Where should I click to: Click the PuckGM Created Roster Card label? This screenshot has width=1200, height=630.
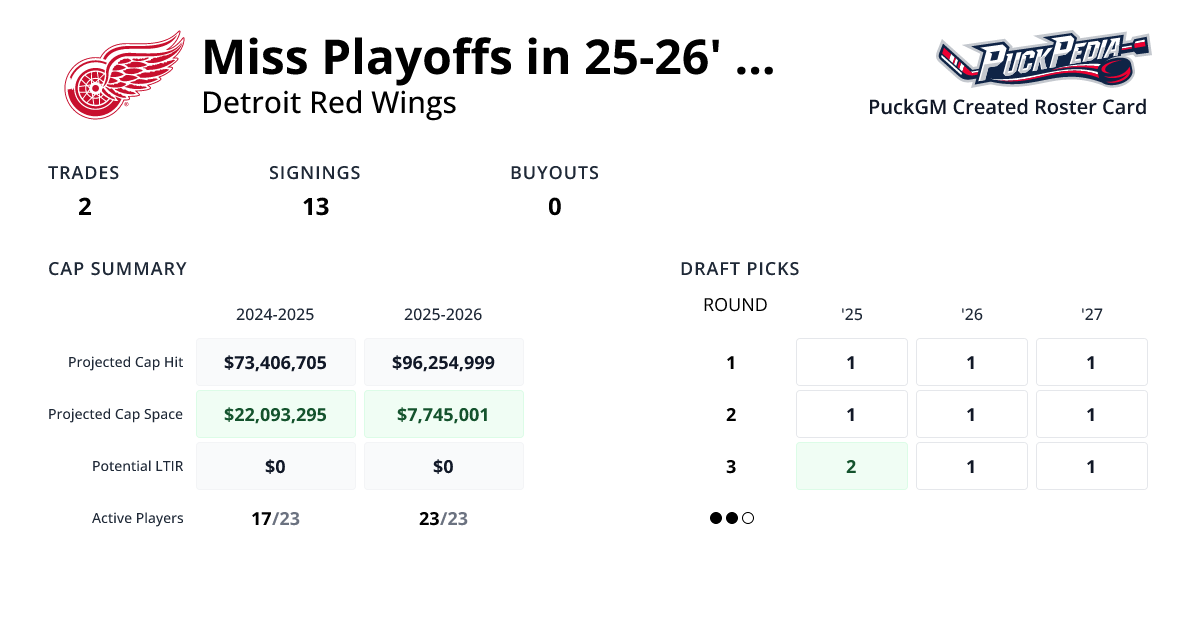(1007, 107)
